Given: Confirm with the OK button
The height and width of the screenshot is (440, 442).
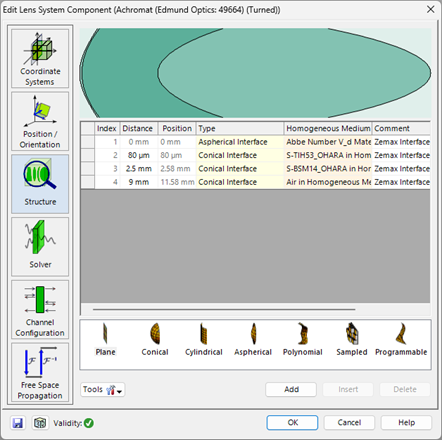Looking at the screenshot, I should [292, 423].
